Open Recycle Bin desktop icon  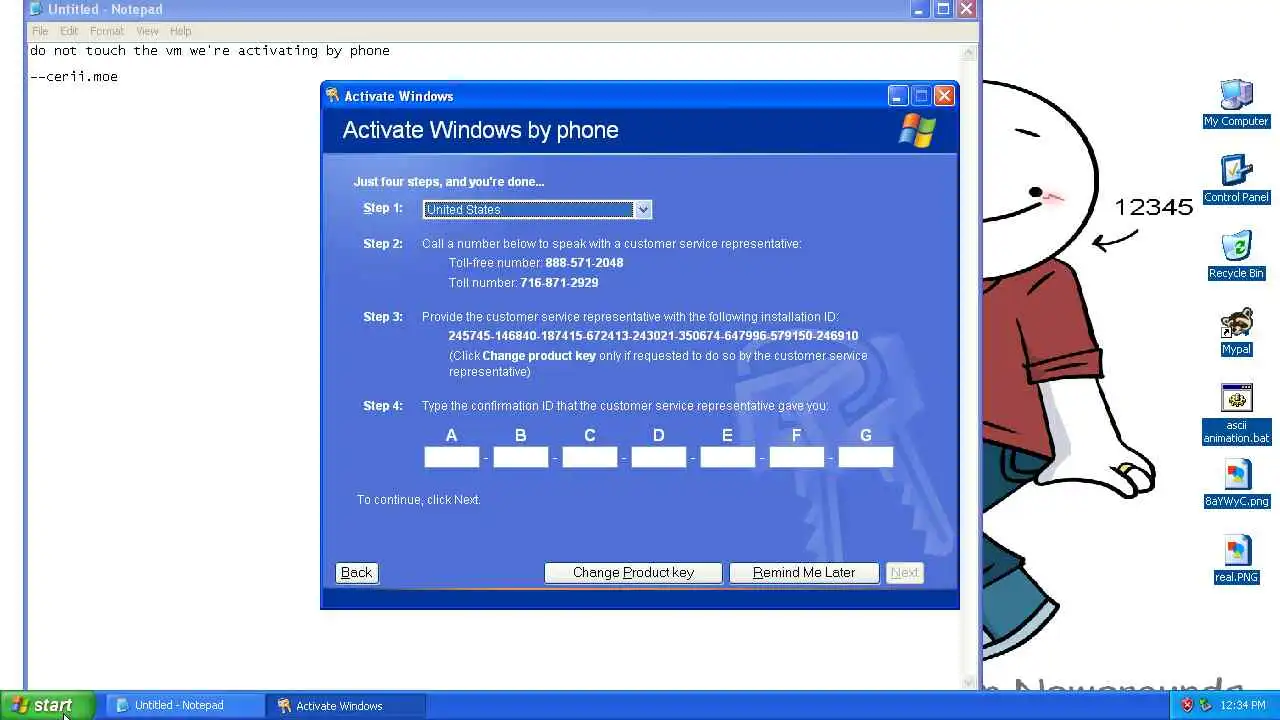pyautogui.click(x=1236, y=255)
